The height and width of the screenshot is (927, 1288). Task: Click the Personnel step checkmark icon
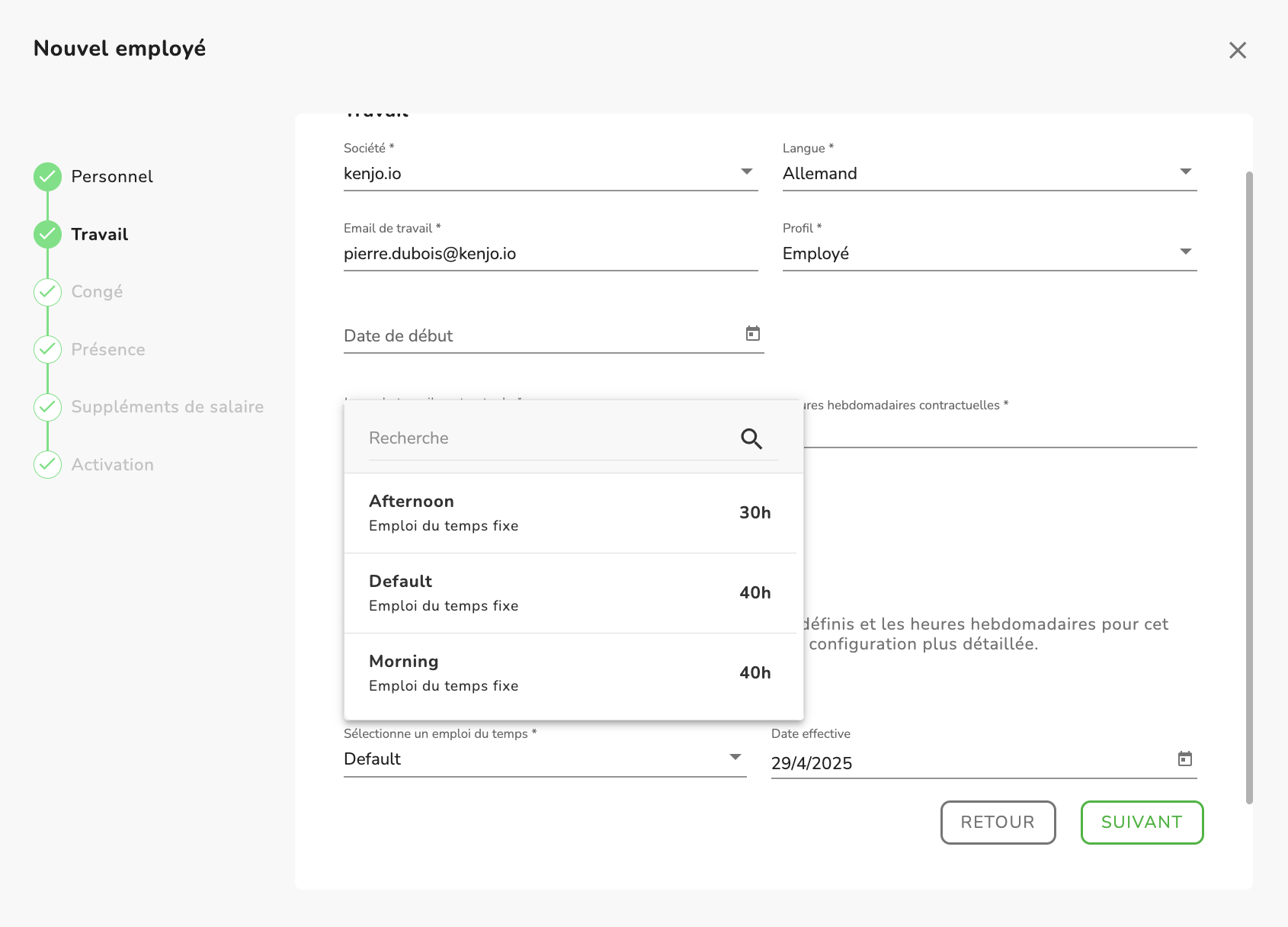click(x=48, y=177)
